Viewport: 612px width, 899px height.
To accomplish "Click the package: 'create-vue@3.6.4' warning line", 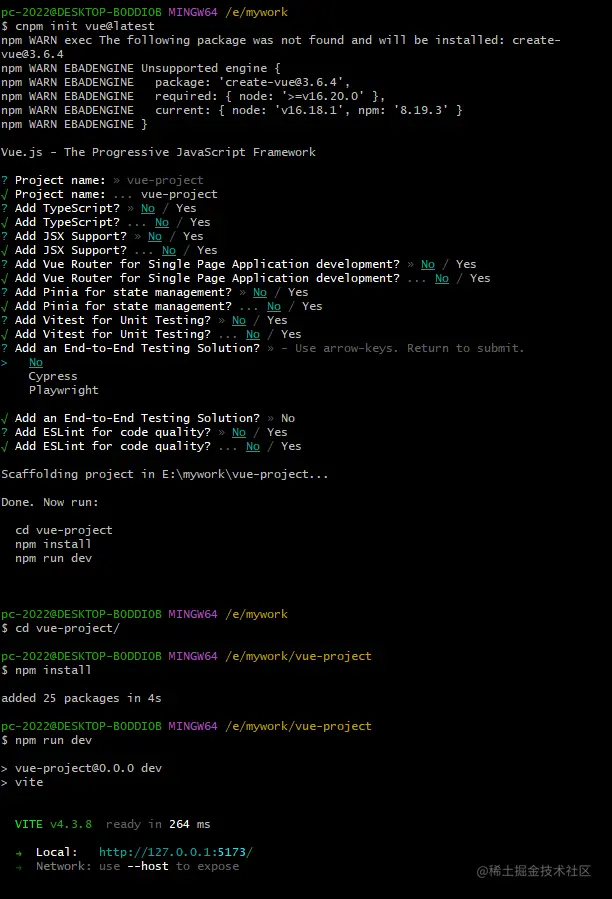I will pyautogui.click(x=176, y=82).
